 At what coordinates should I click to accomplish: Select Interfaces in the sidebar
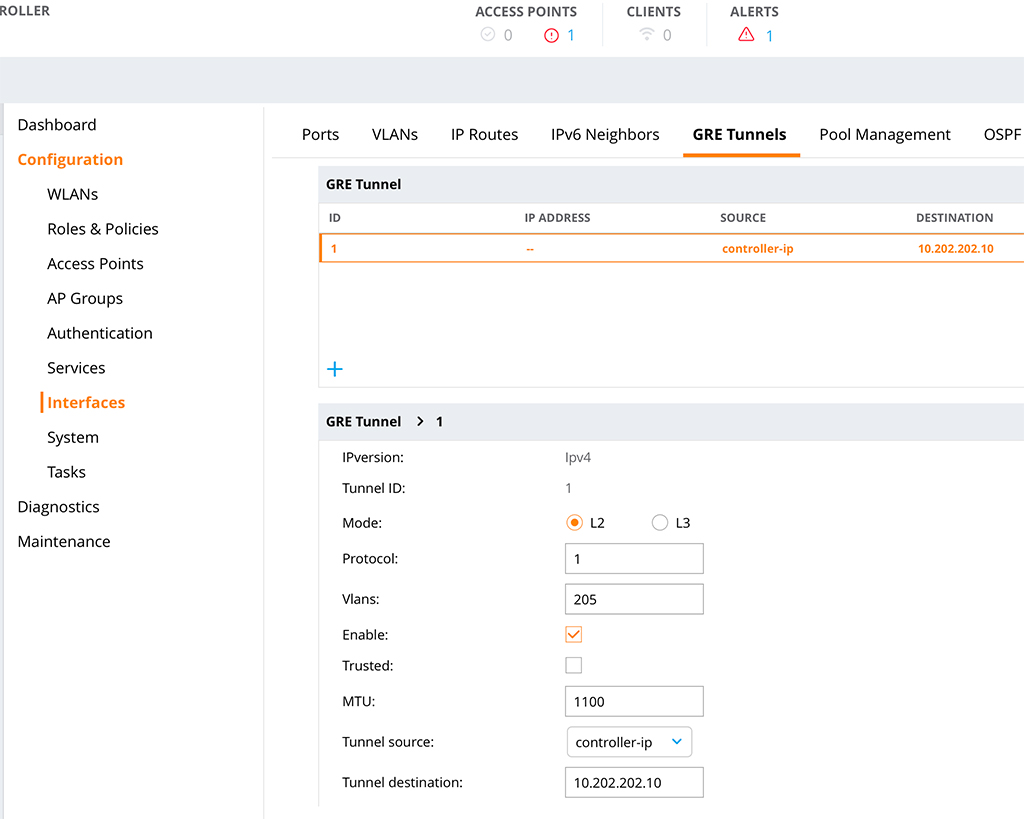(86, 402)
